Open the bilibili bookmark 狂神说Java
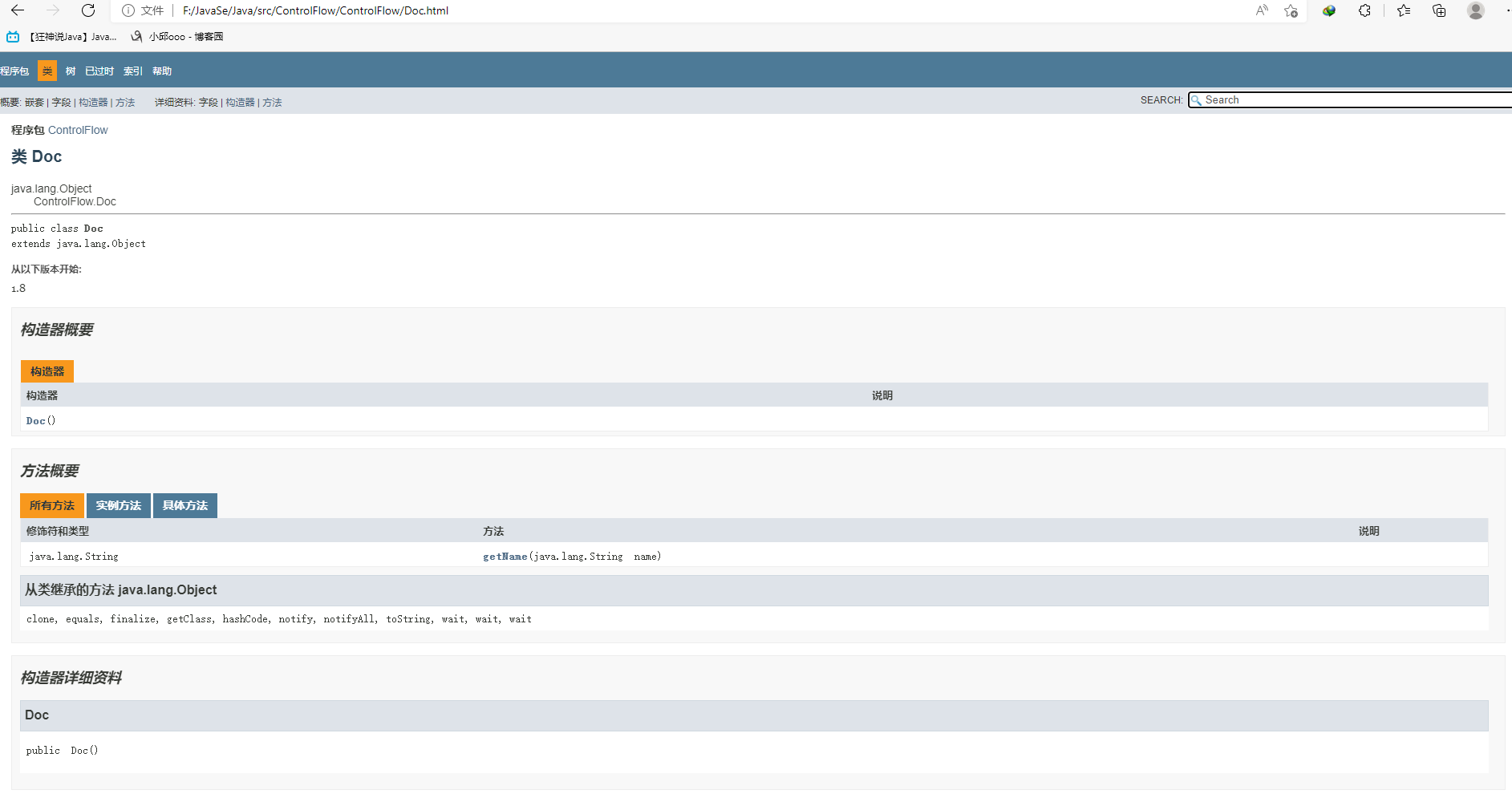The width and height of the screenshot is (1512, 794). tap(62, 37)
